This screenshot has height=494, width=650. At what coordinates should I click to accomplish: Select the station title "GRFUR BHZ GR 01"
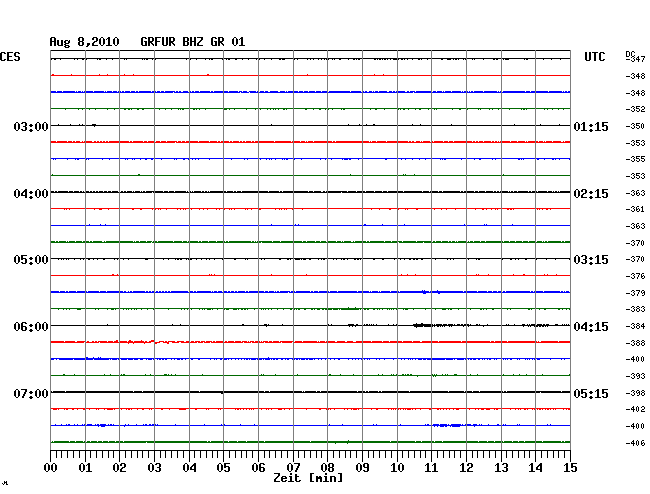[193, 42]
